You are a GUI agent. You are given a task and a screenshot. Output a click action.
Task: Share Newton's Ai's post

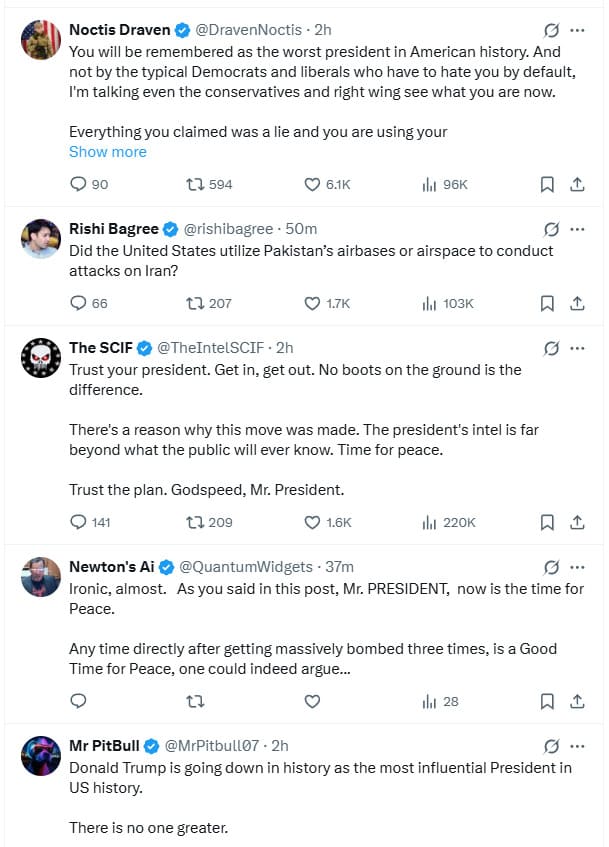[577, 701]
